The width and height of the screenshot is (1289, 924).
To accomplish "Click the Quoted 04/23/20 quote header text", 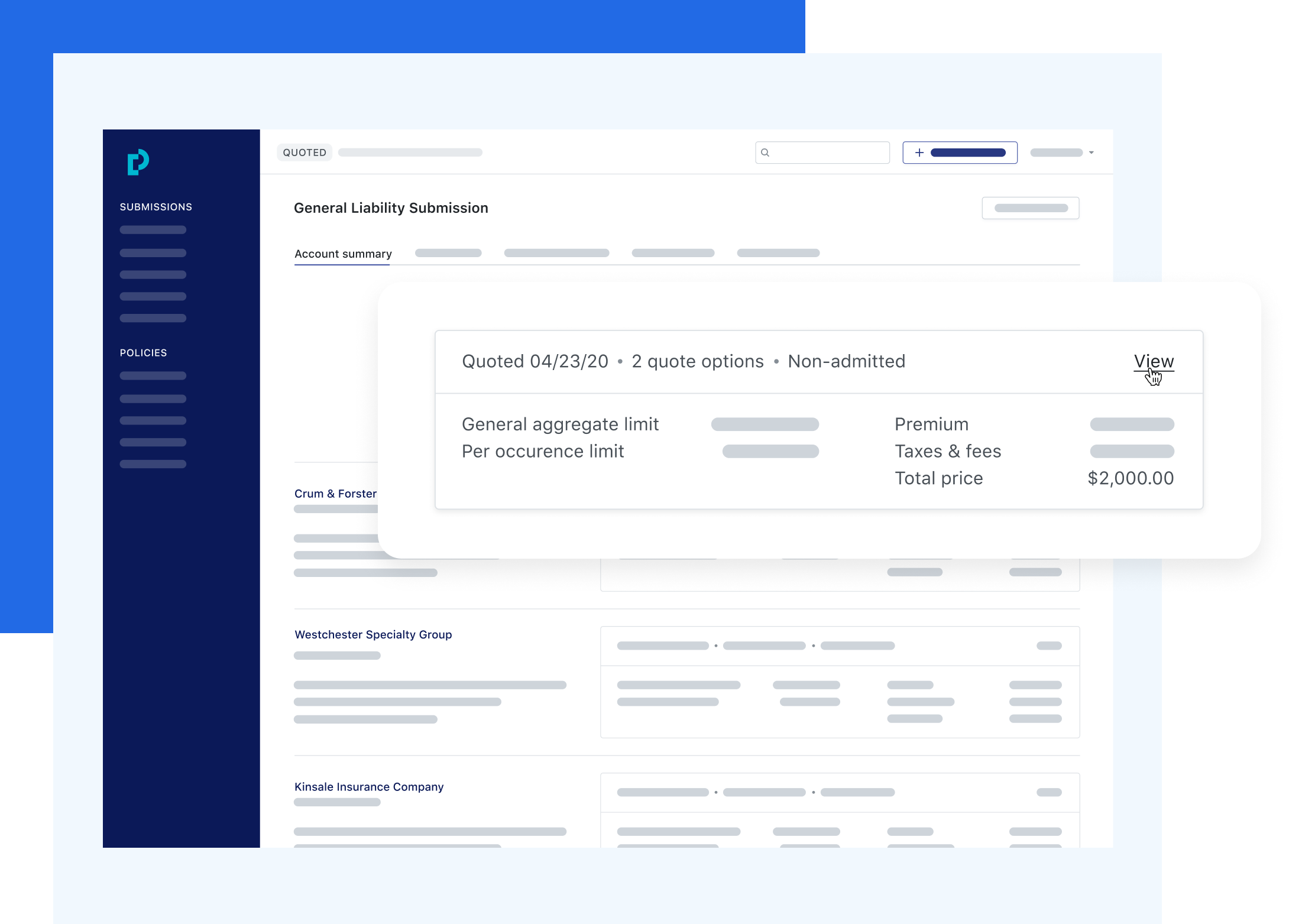I will [x=535, y=361].
